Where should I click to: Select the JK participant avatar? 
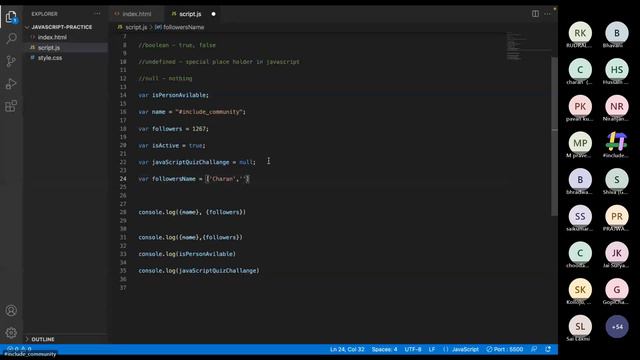point(617,253)
